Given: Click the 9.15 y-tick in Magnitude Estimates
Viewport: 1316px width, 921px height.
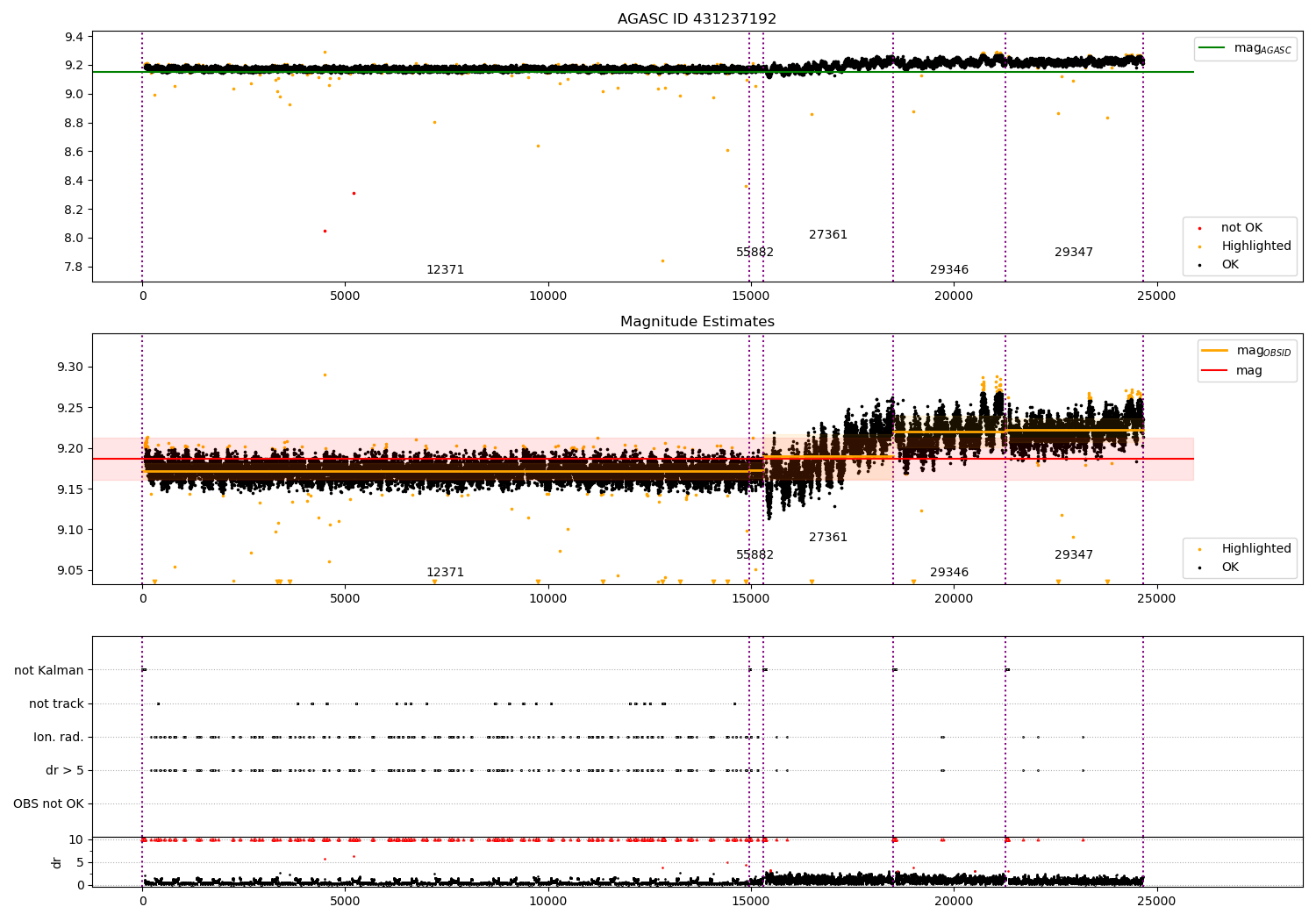Looking at the screenshot, I should tap(70, 489).
